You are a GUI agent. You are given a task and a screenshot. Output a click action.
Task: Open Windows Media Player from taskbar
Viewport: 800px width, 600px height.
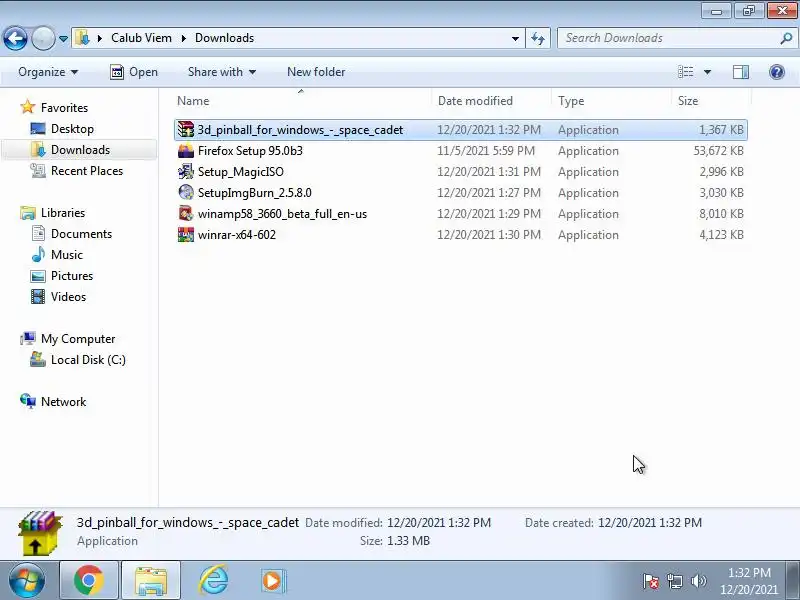pyautogui.click(x=274, y=581)
